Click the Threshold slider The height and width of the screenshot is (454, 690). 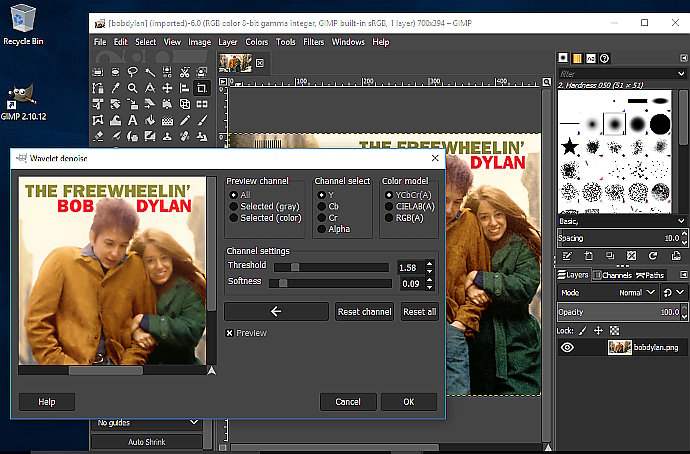(330, 267)
